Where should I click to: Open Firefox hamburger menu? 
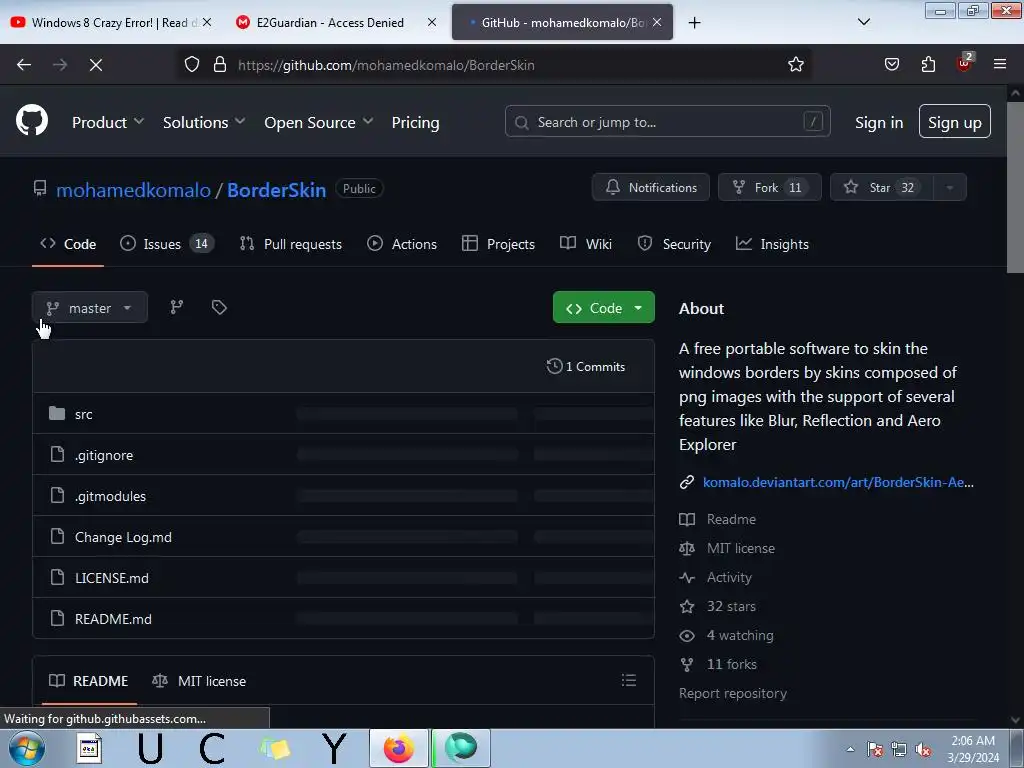tap(1000, 65)
